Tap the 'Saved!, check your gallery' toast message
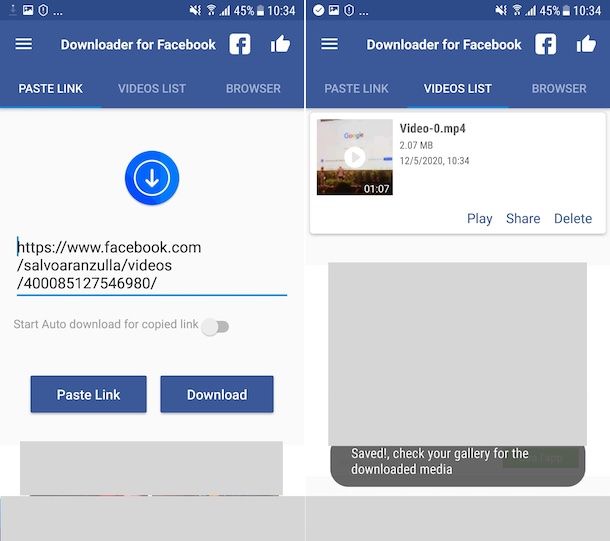 458,465
